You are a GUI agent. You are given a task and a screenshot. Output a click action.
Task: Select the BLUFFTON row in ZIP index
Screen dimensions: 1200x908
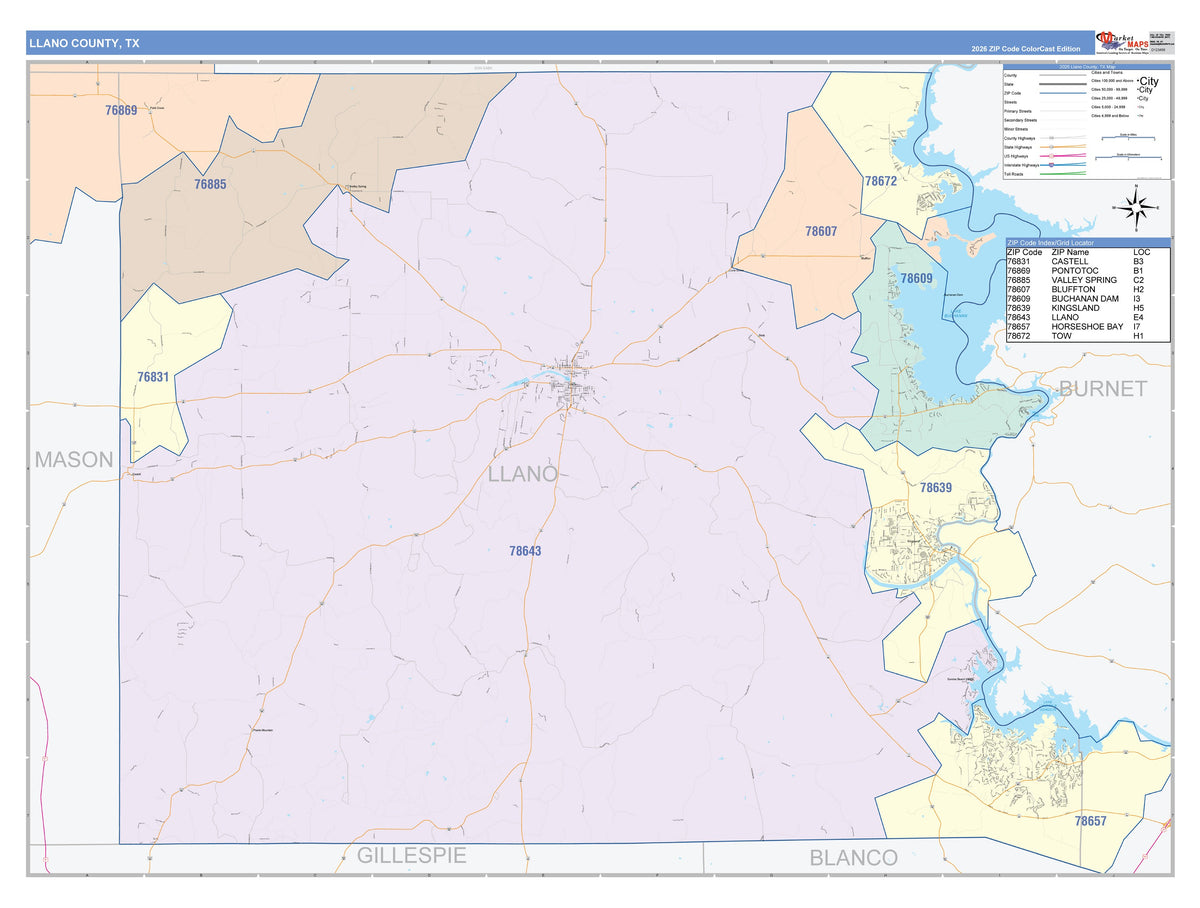pos(1087,289)
